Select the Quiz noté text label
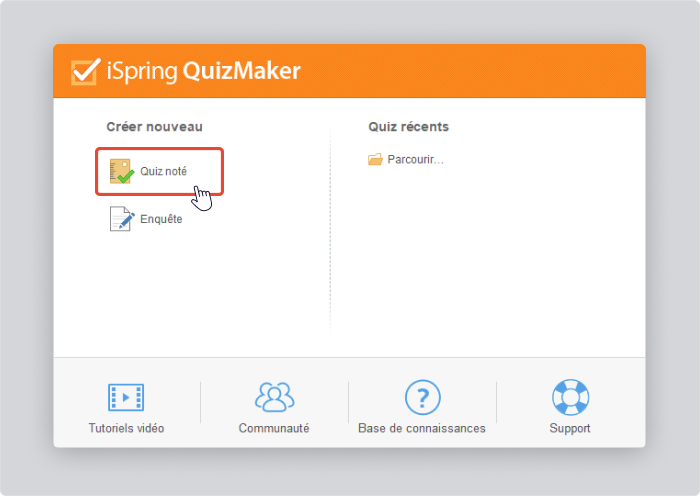700x496 pixels. click(163, 171)
